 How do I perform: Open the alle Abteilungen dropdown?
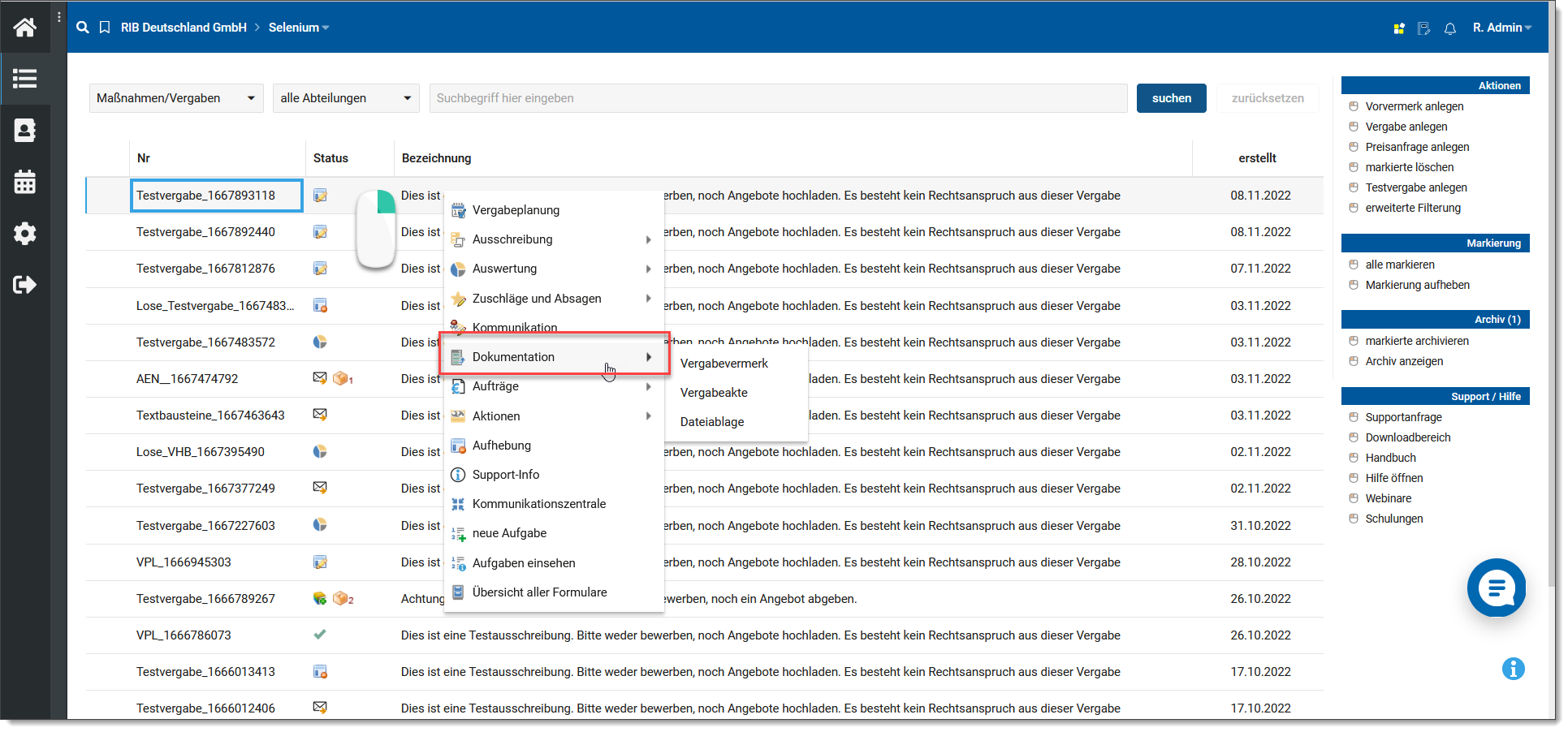pos(346,98)
